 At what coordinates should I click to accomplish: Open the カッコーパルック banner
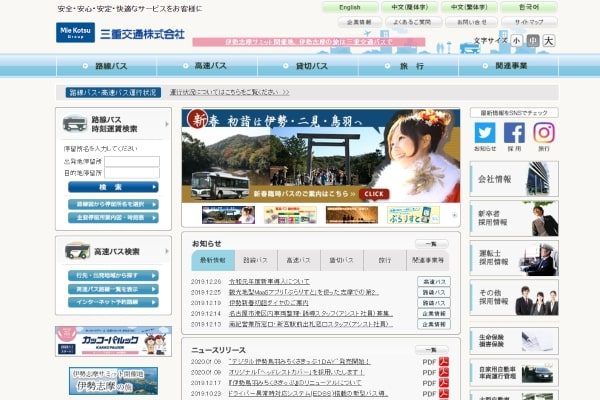114,341
